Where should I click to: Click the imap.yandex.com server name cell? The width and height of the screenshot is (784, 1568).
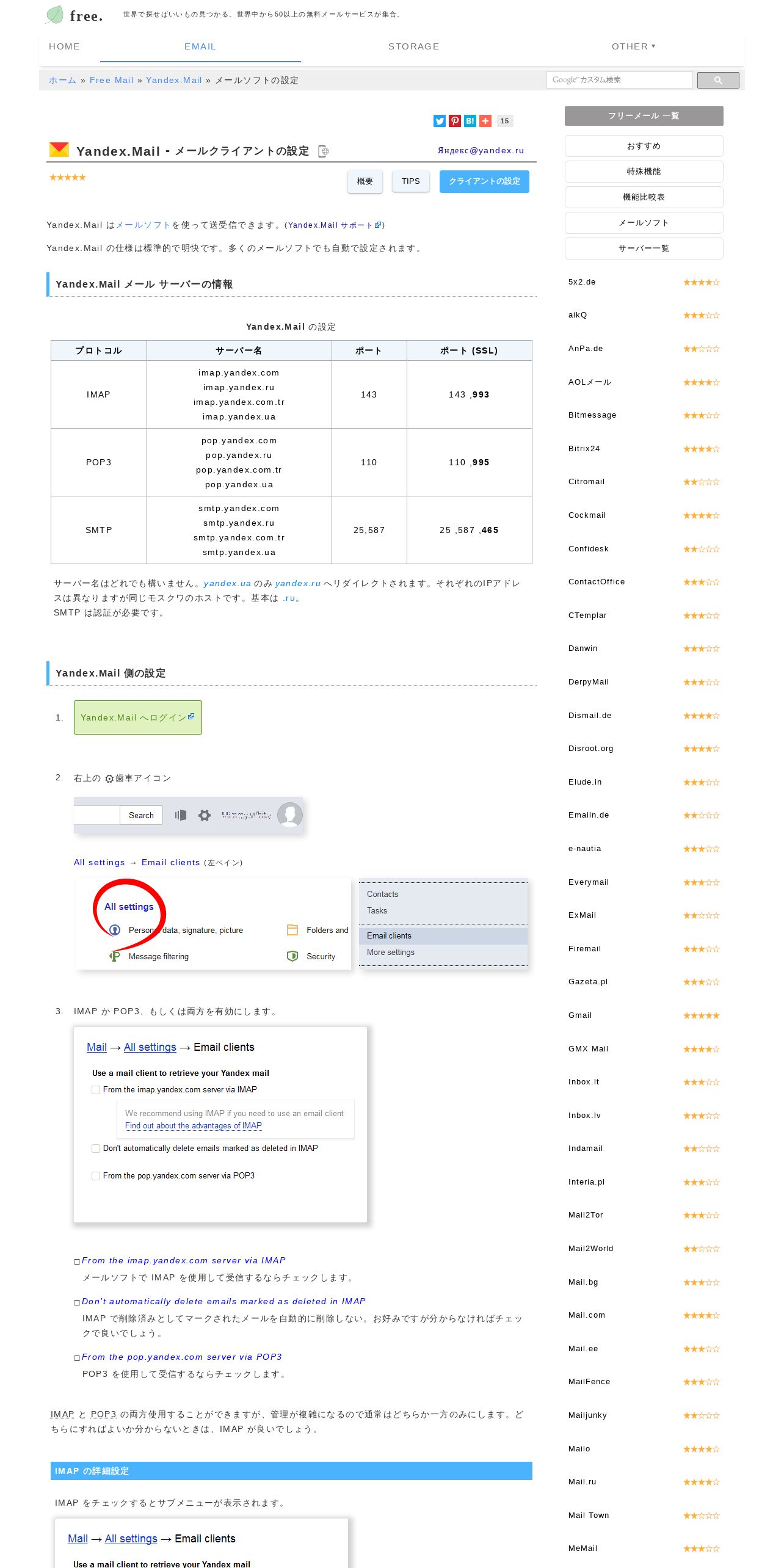click(239, 373)
